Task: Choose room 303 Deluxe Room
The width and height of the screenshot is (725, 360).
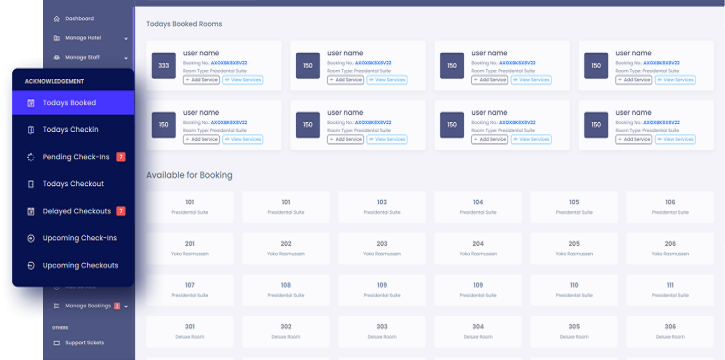Action: (x=382, y=332)
